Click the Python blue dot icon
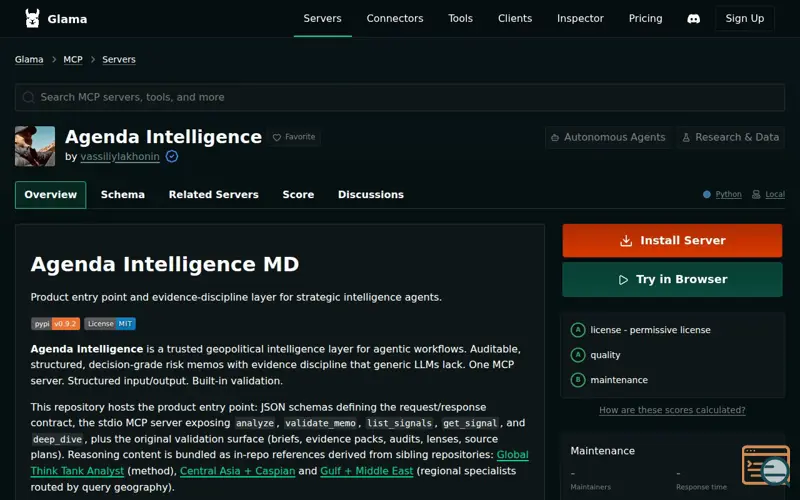 (707, 194)
